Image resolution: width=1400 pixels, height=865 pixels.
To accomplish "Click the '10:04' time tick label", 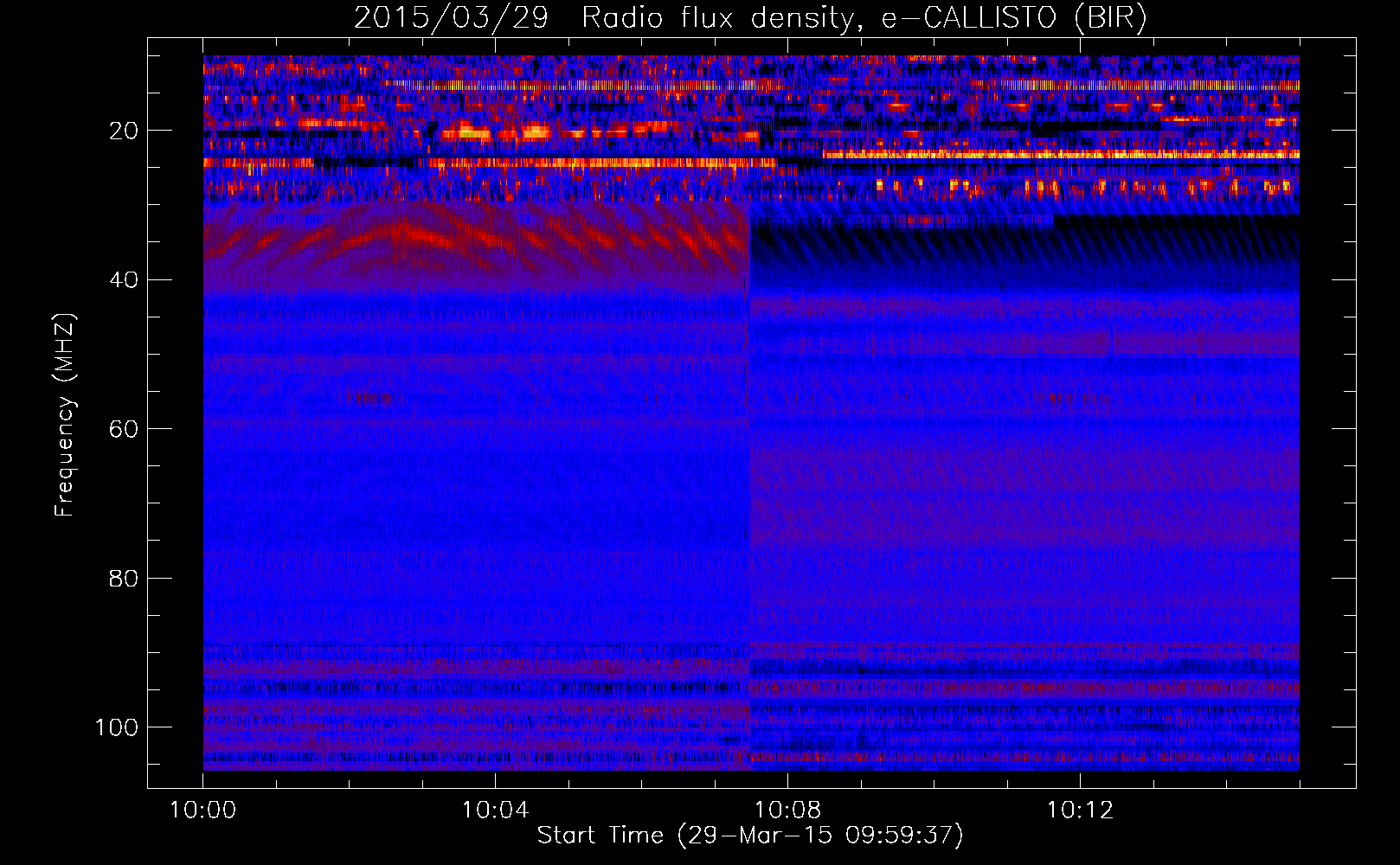I will 495,811.
